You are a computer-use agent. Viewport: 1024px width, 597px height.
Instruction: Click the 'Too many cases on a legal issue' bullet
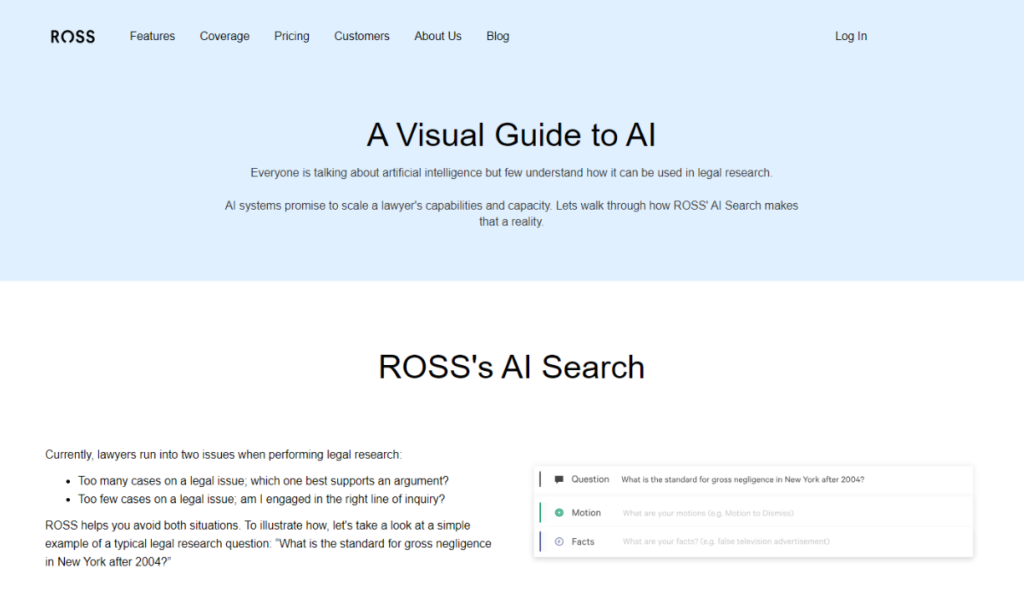pos(263,481)
